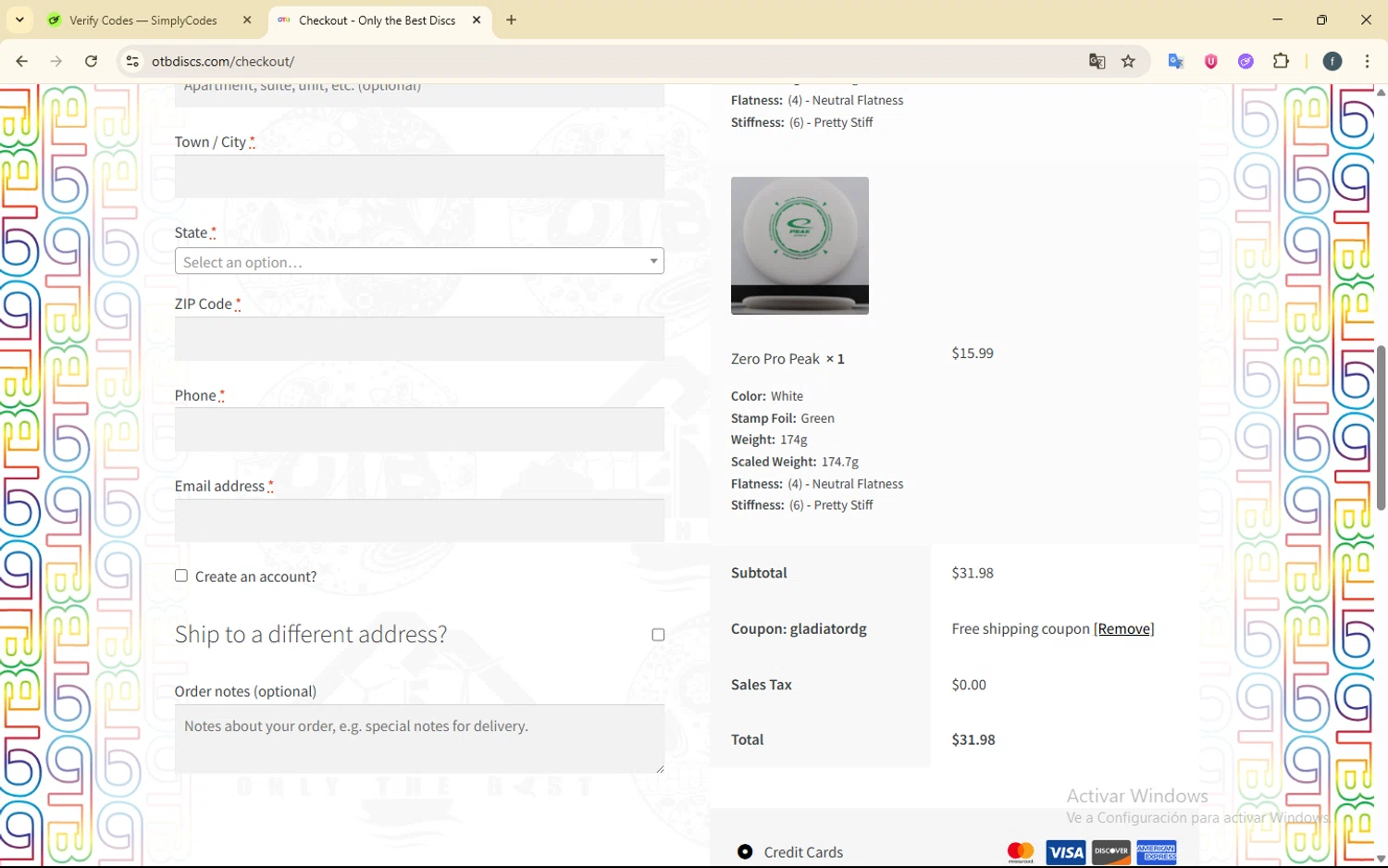Open Google Translate extension icon
The height and width of the screenshot is (868, 1388).
click(1176, 61)
